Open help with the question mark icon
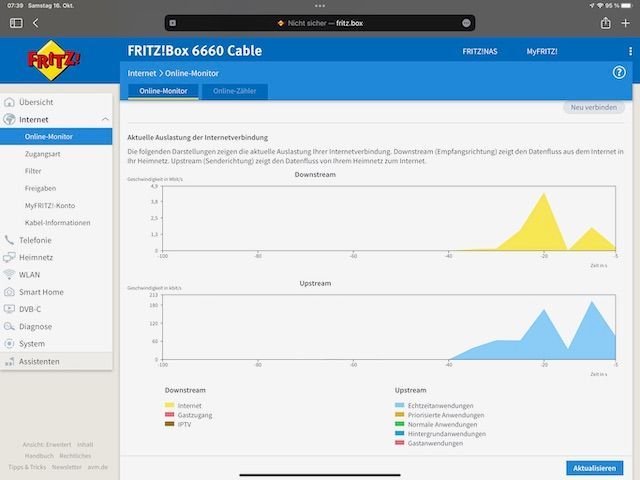The height and width of the screenshot is (480, 640). coord(619,73)
